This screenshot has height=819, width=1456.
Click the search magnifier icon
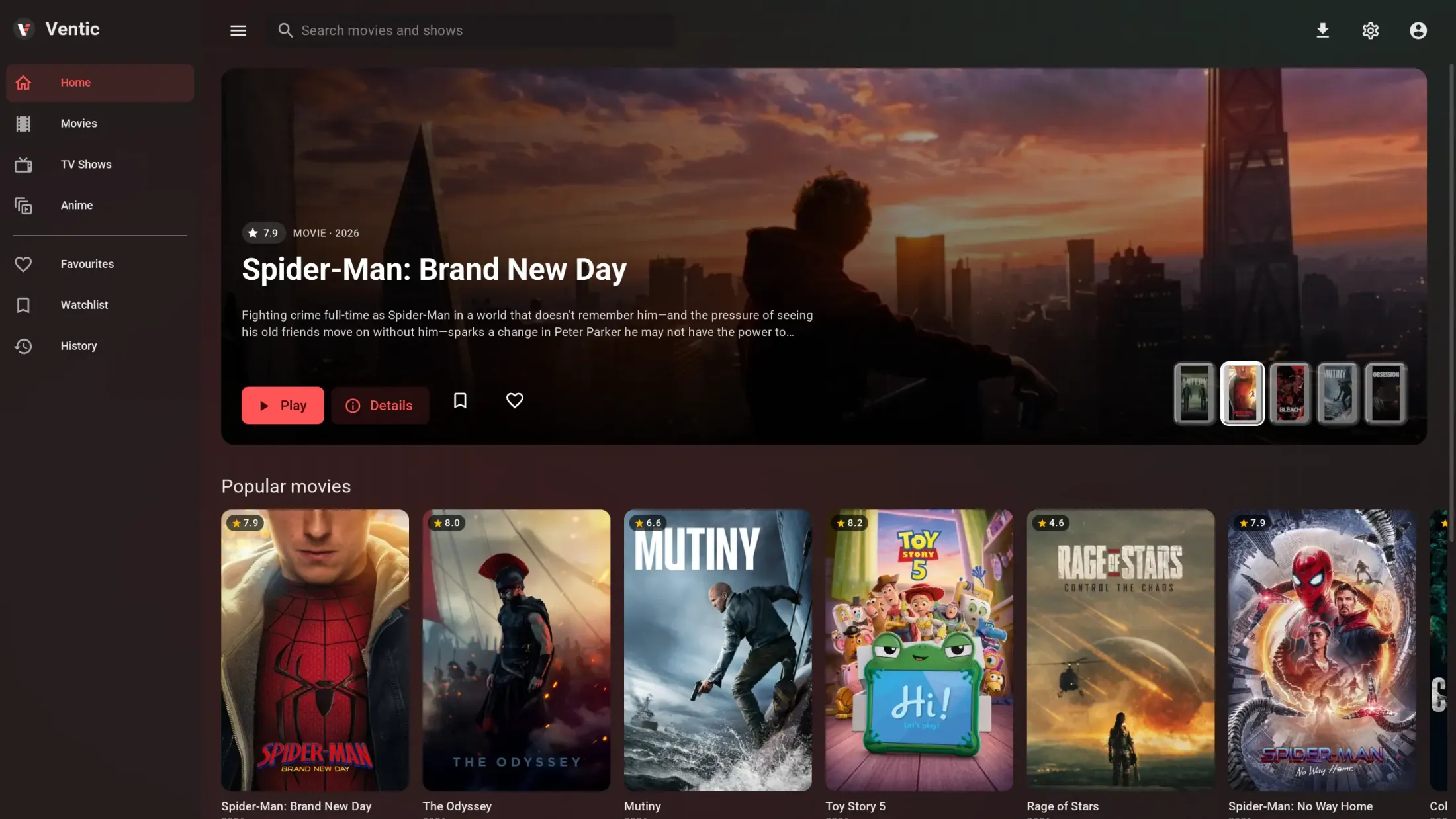tap(285, 30)
